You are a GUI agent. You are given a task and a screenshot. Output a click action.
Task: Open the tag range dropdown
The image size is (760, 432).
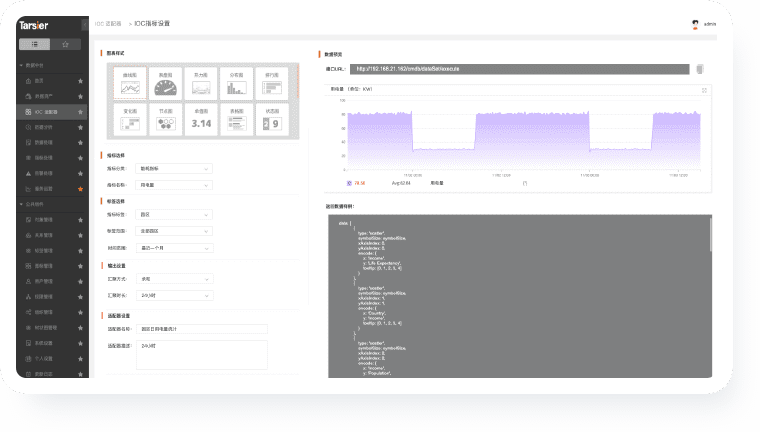coord(174,231)
